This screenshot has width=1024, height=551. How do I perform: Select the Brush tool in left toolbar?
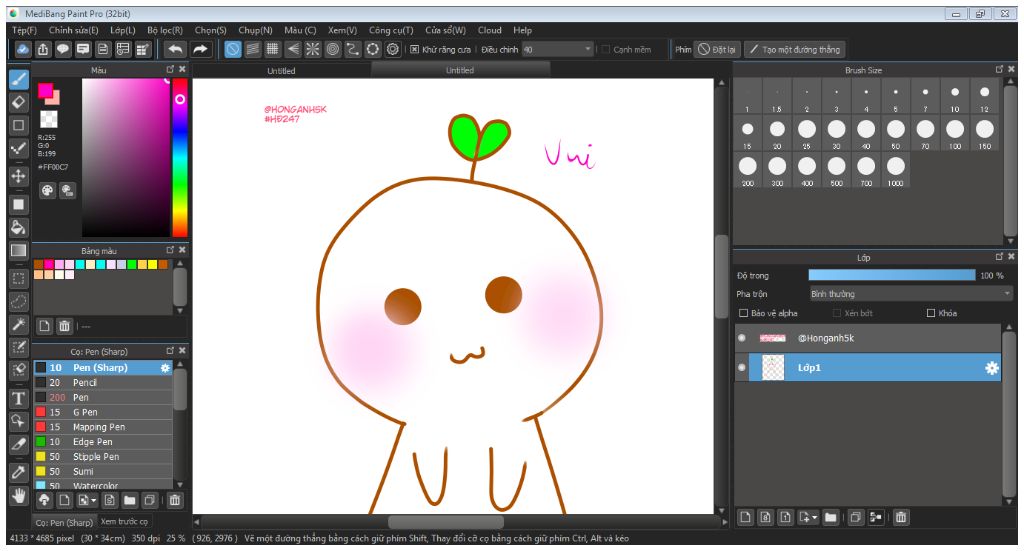click(18, 80)
